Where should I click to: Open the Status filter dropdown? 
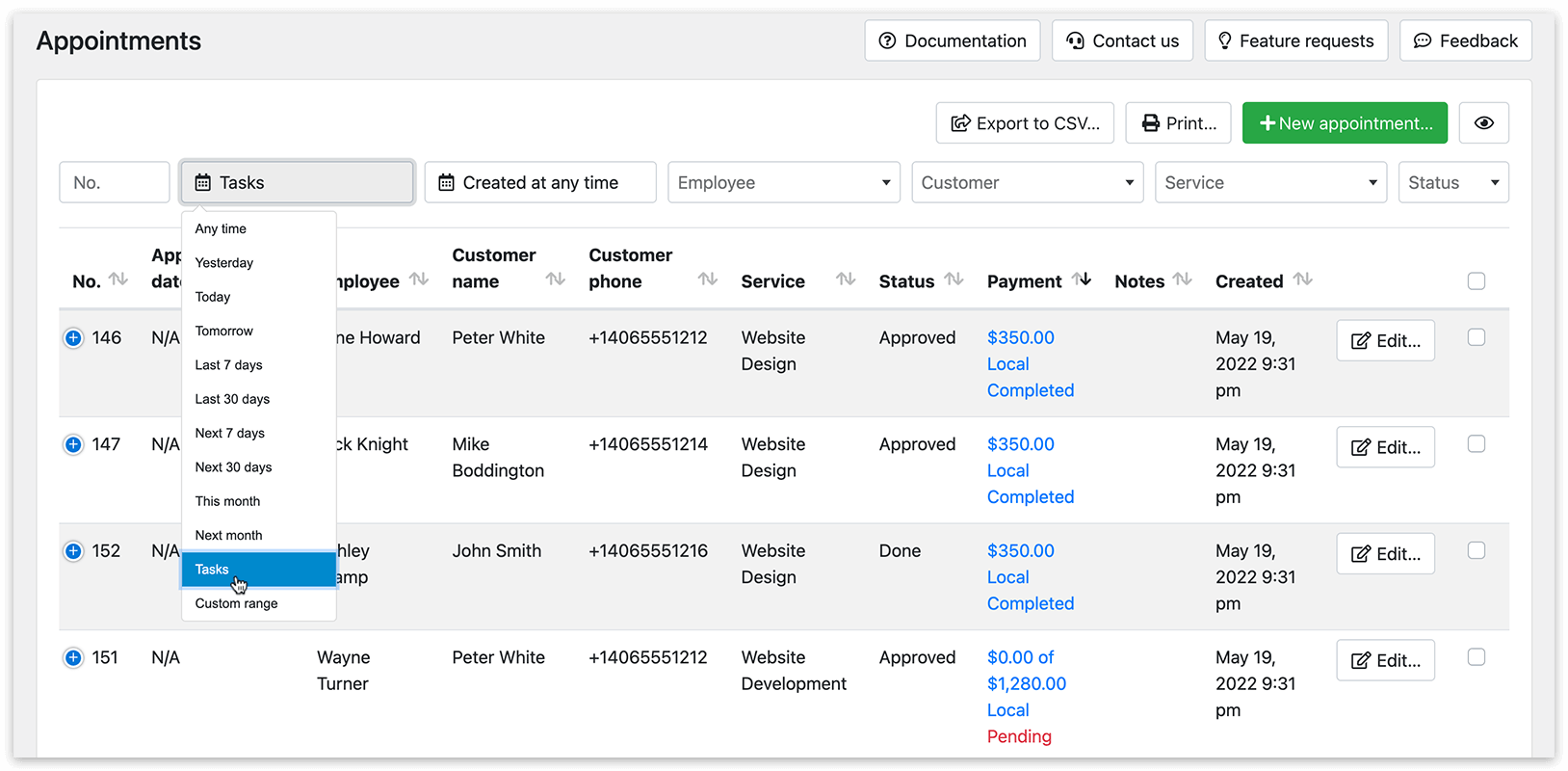[x=1453, y=182]
